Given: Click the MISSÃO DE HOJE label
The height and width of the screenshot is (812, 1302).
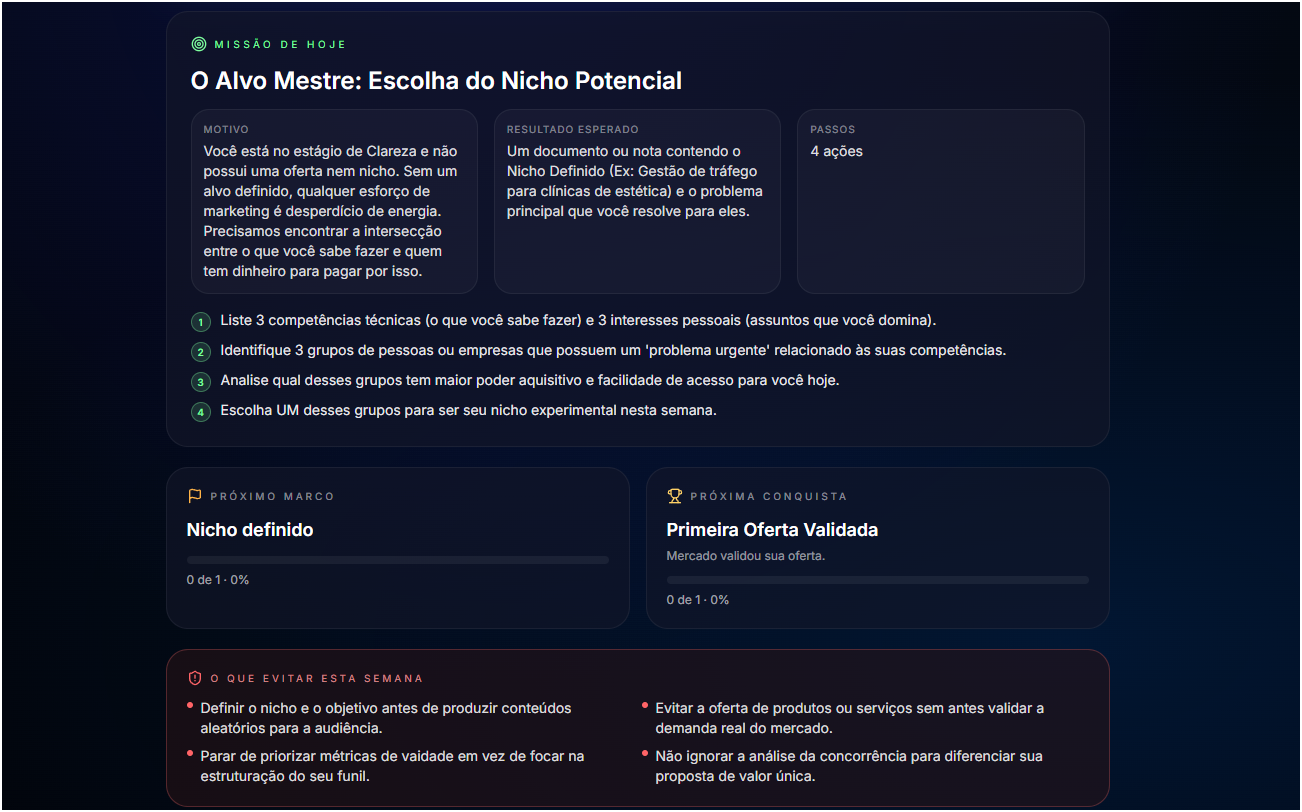Looking at the screenshot, I should pos(280,44).
